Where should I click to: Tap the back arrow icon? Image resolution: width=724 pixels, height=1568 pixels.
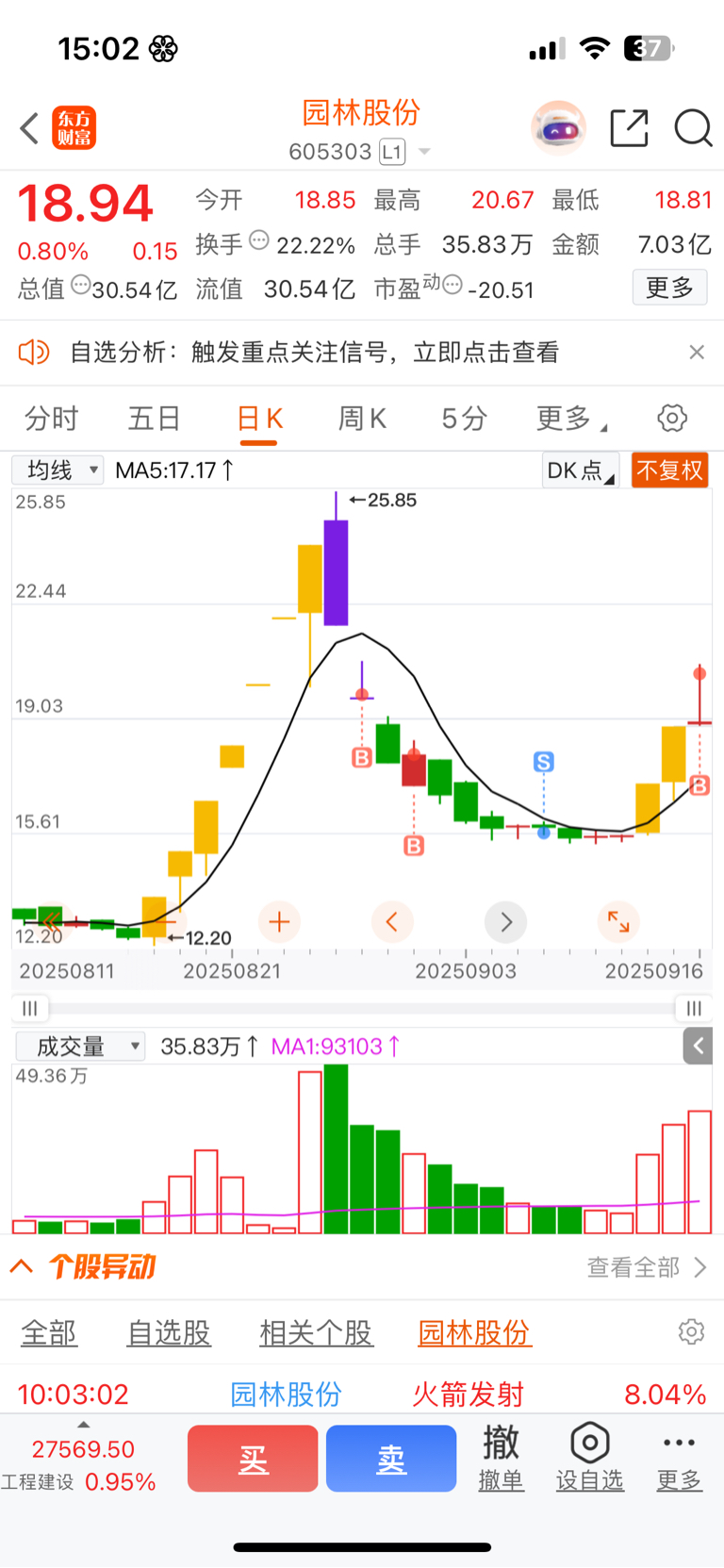pyautogui.click(x=29, y=128)
